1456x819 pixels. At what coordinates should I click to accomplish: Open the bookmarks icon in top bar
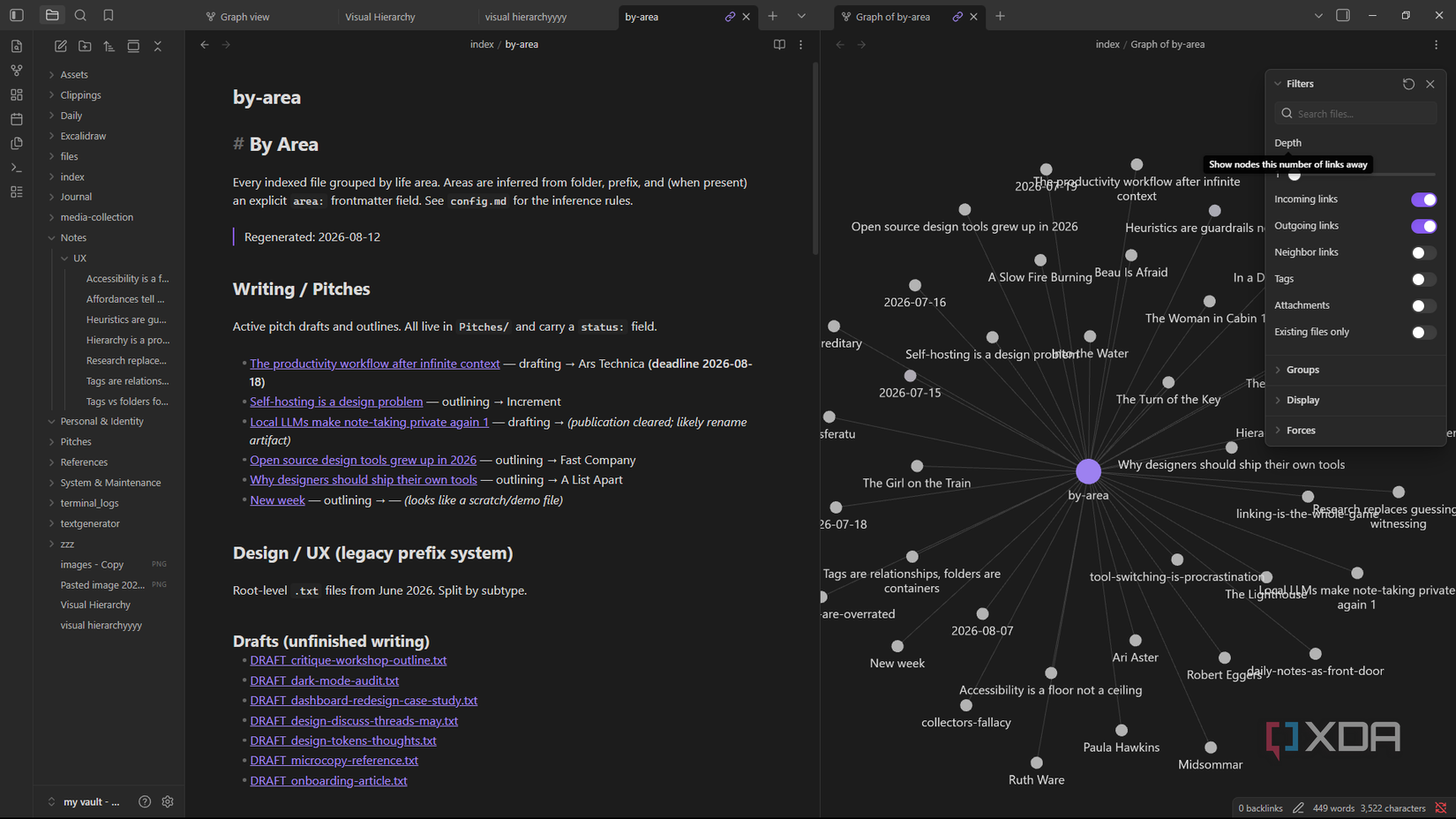click(x=109, y=16)
